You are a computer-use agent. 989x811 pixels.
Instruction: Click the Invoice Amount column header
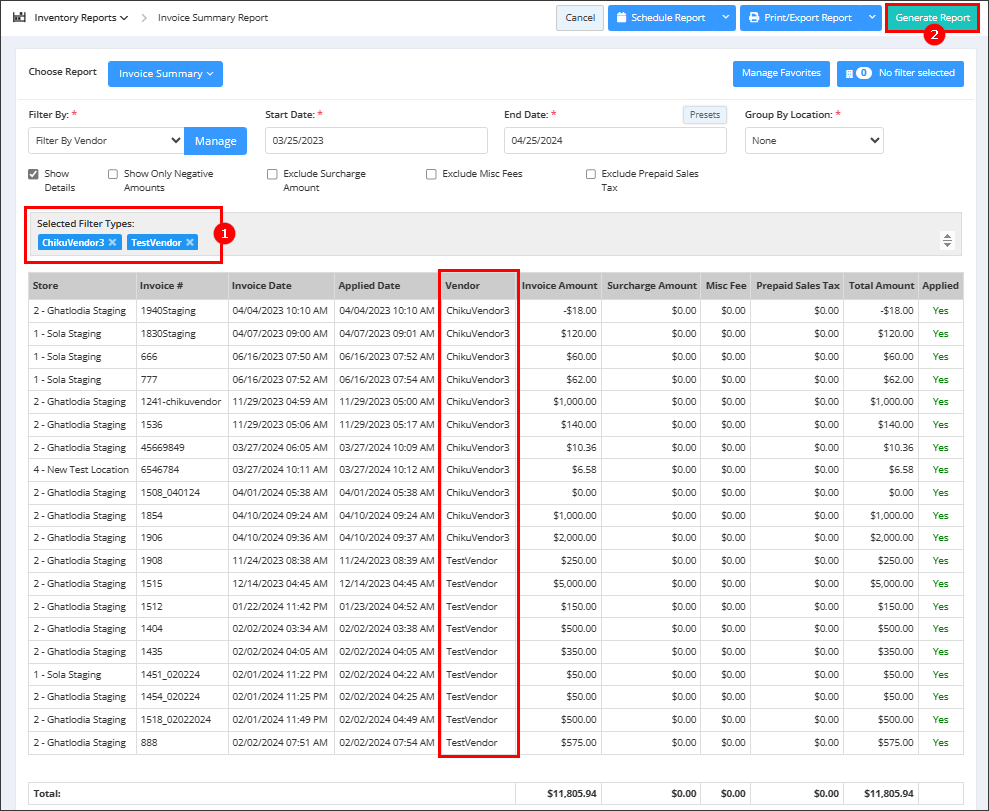click(x=559, y=286)
